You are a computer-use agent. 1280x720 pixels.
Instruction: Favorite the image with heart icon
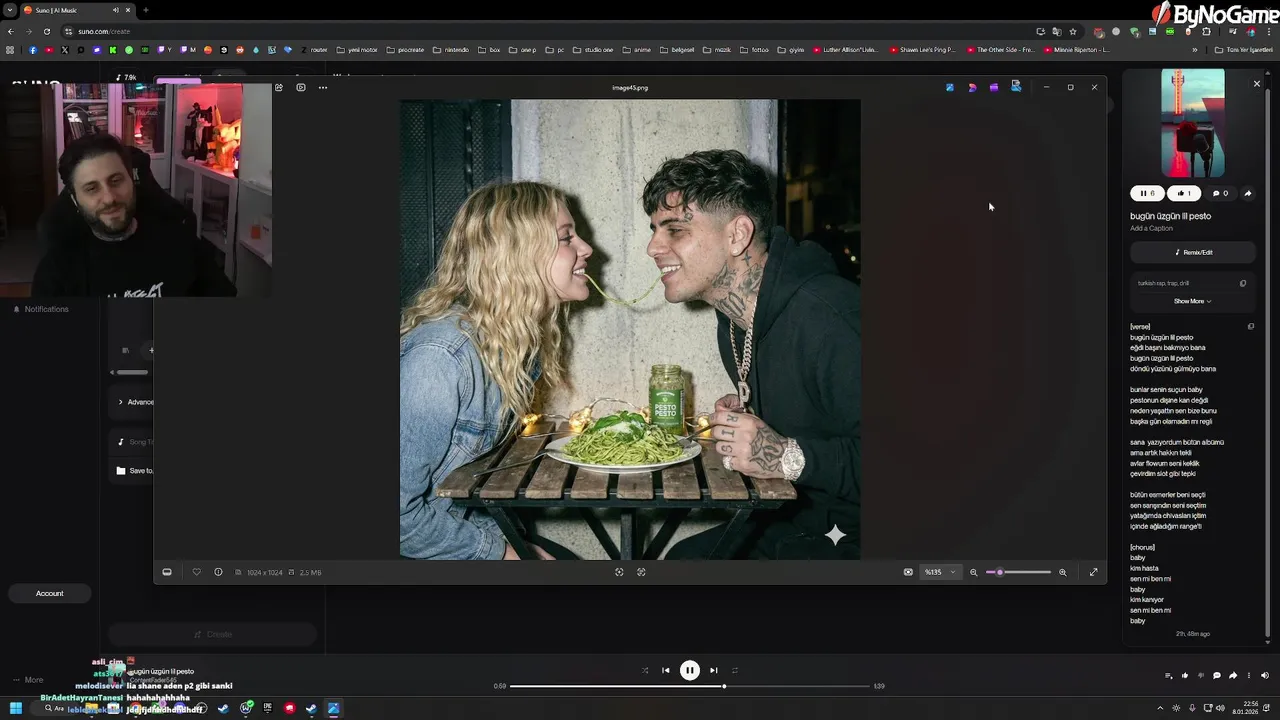(196, 572)
